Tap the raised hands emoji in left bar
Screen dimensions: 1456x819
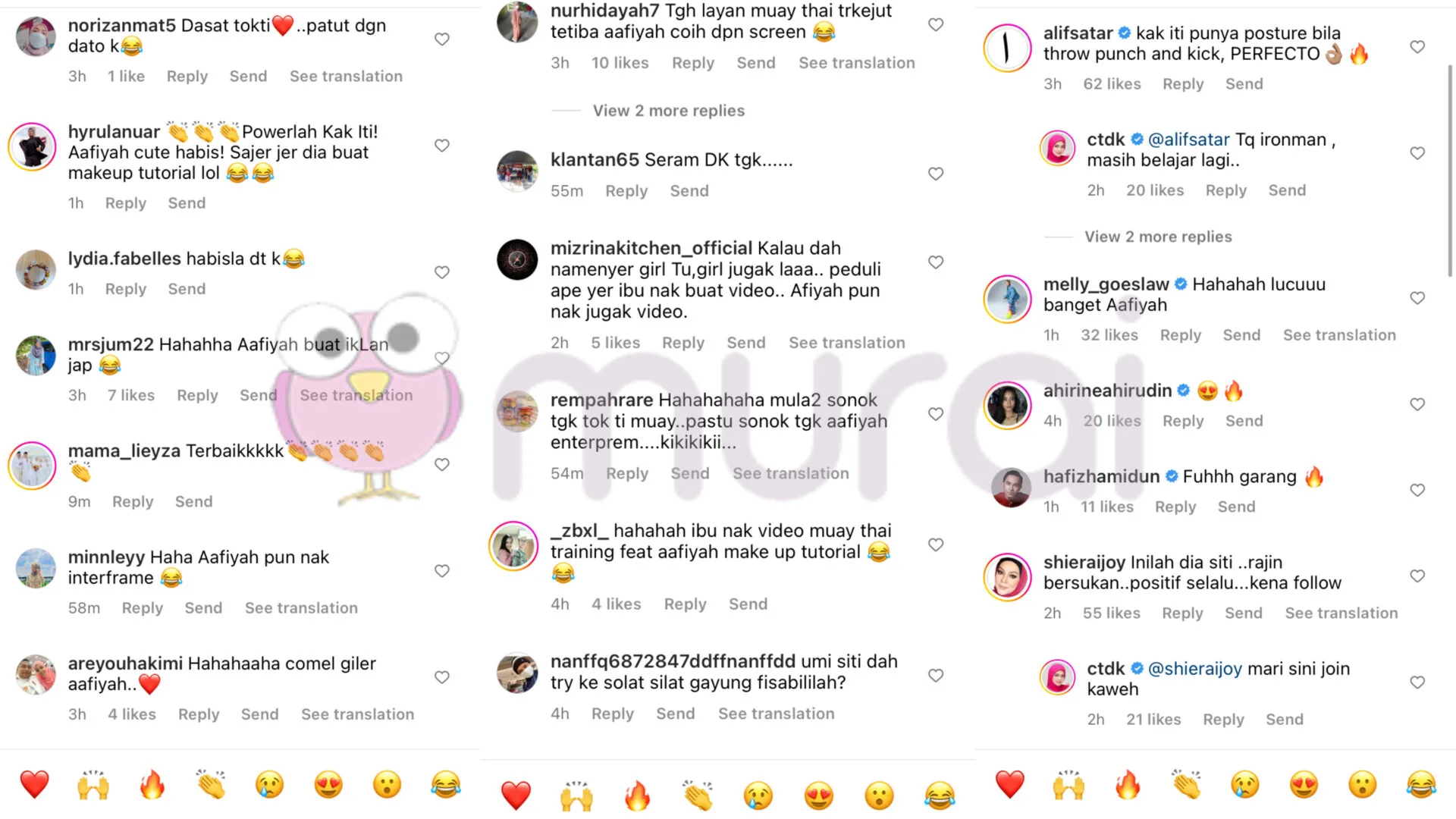point(93,784)
